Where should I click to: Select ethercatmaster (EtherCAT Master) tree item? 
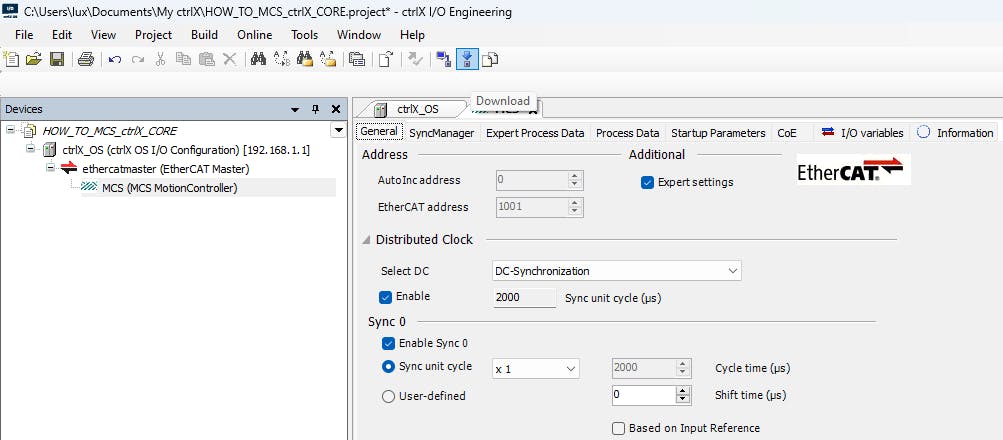pyautogui.click(x=166, y=169)
